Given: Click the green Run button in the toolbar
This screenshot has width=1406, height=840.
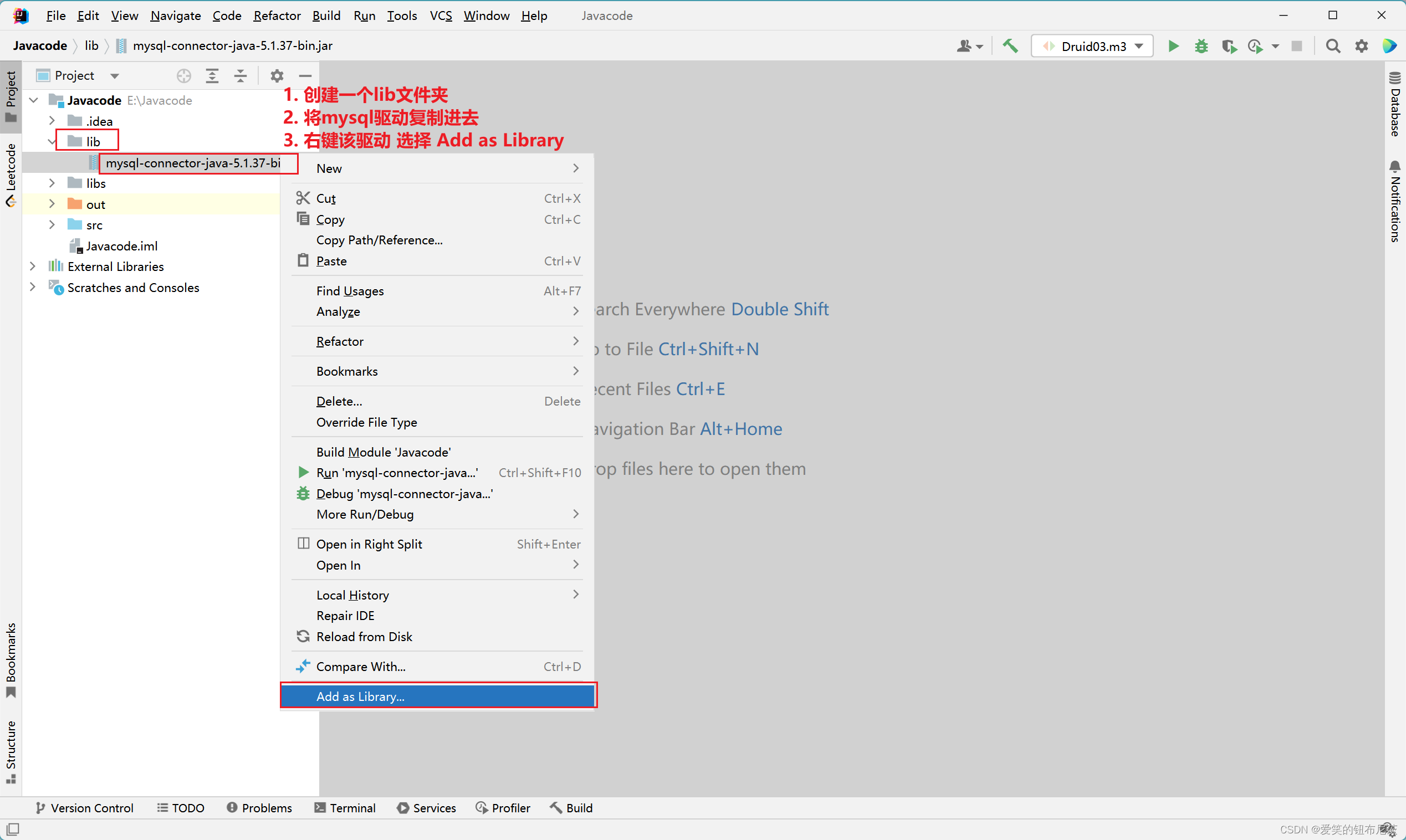Looking at the screenshot, I should click(1173, 46).
